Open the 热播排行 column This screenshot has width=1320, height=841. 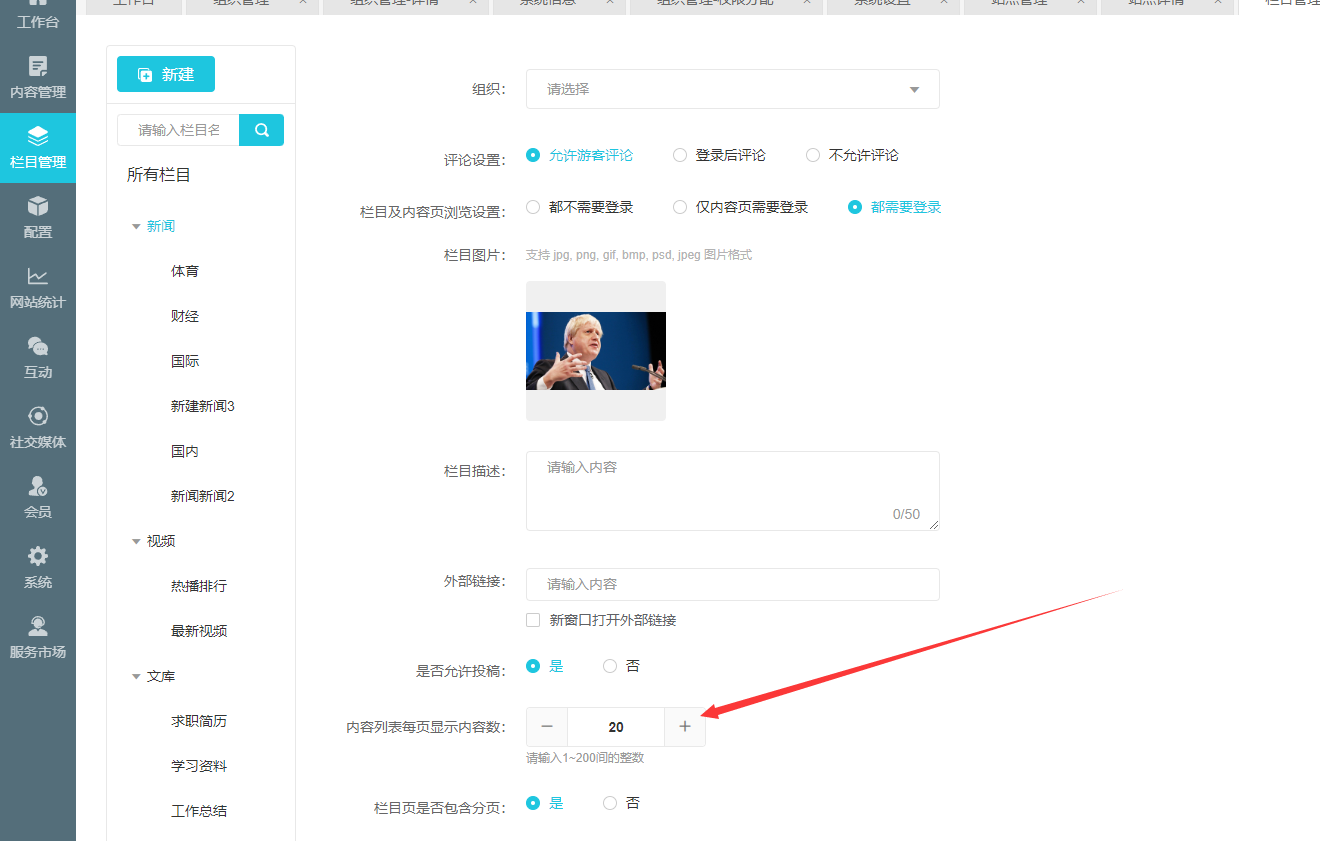[199, 587]
